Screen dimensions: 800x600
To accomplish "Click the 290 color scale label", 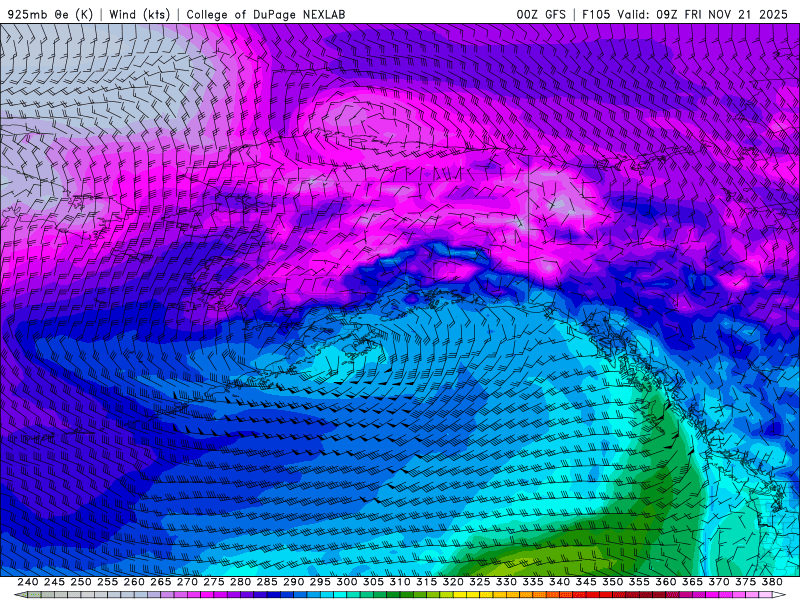I will pyautogui.click(x=293, y=582).
